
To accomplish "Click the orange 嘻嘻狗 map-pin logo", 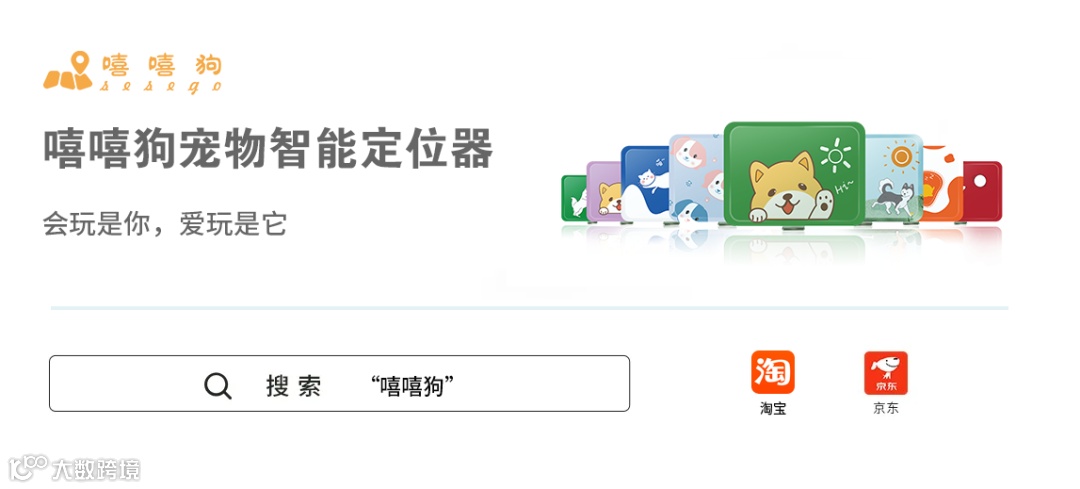I will point(68,71).
